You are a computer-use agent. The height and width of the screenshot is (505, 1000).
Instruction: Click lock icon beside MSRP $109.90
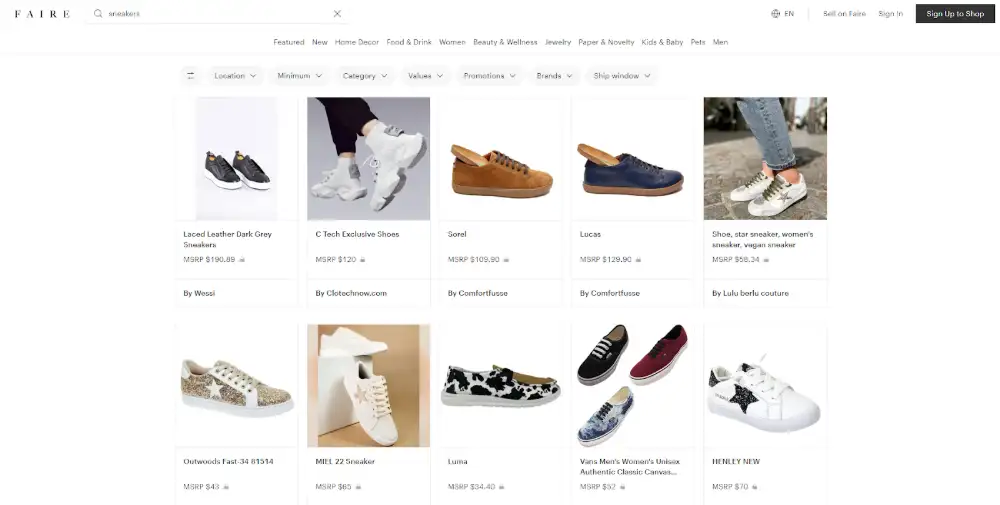click(x=506, y=260)
